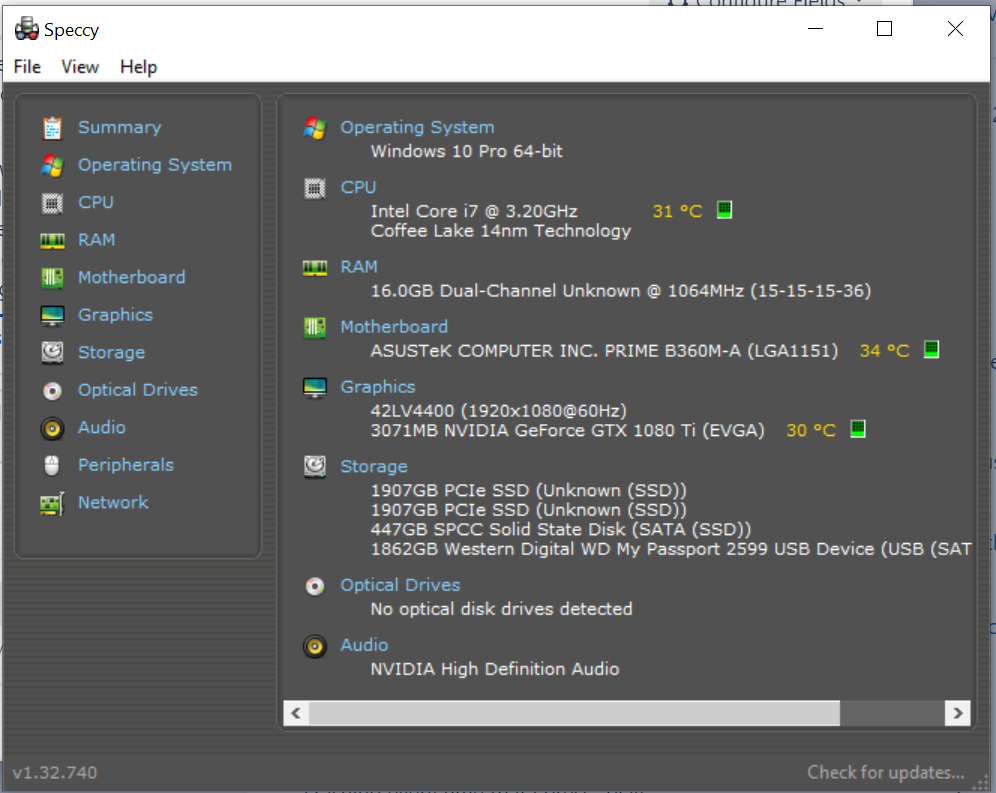This screenshot has width=996, height=793.
Task: Maximize the Speccy window
Action: pos(884,29)
